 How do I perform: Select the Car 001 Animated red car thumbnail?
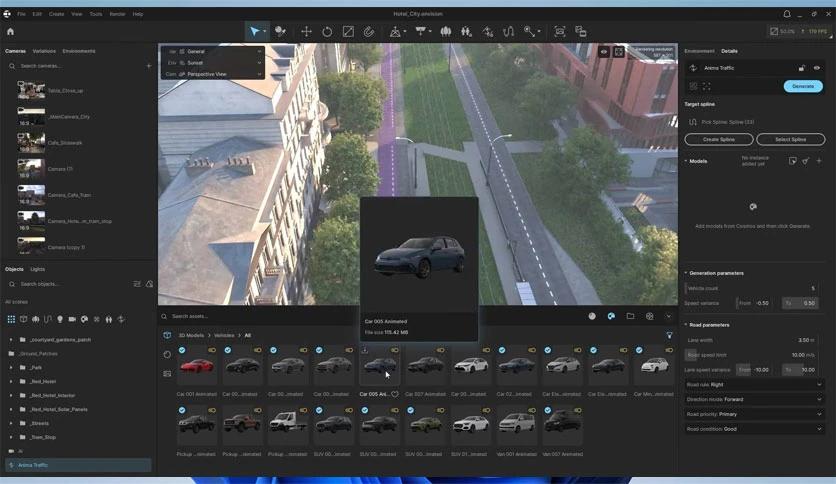(197, 366)
